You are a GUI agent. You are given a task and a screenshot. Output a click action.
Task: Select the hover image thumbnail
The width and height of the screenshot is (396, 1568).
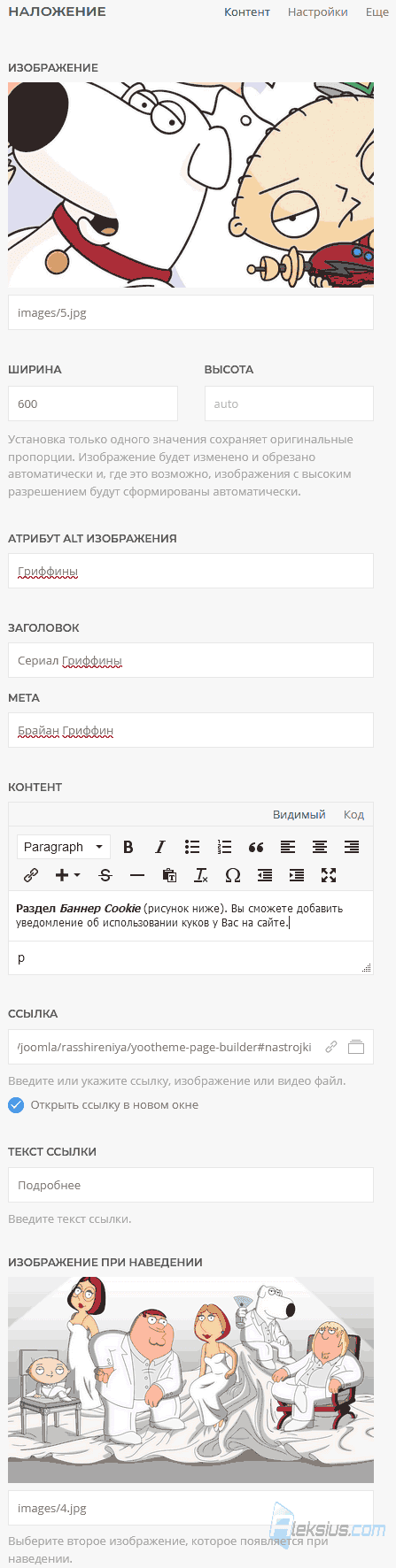click(x=190, y=1380)
